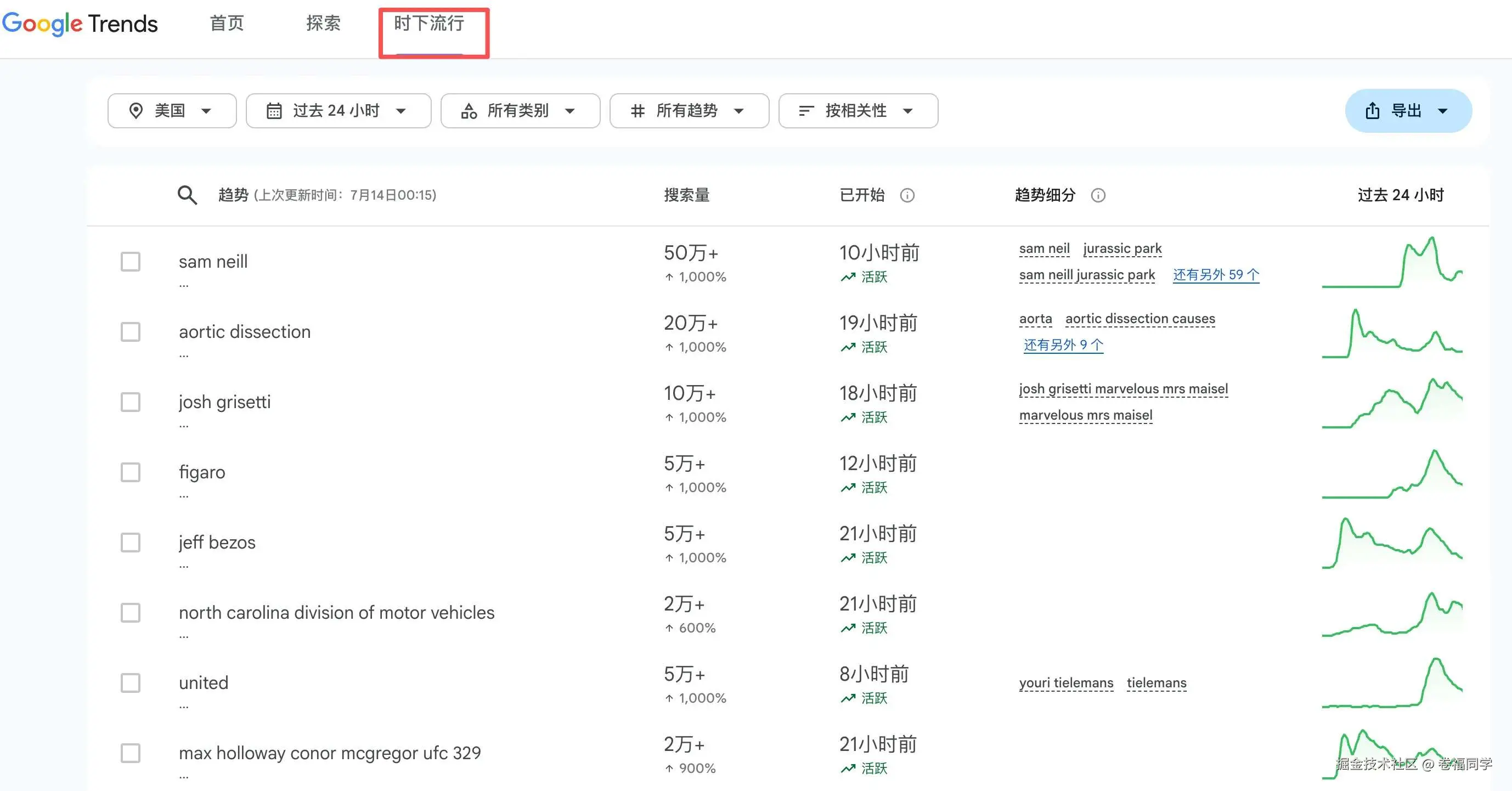This screenshot has width=1512, height=791.
Task: Switch to the 时下流行 tab
Action: pyautogui.click(x=429, y=24)
